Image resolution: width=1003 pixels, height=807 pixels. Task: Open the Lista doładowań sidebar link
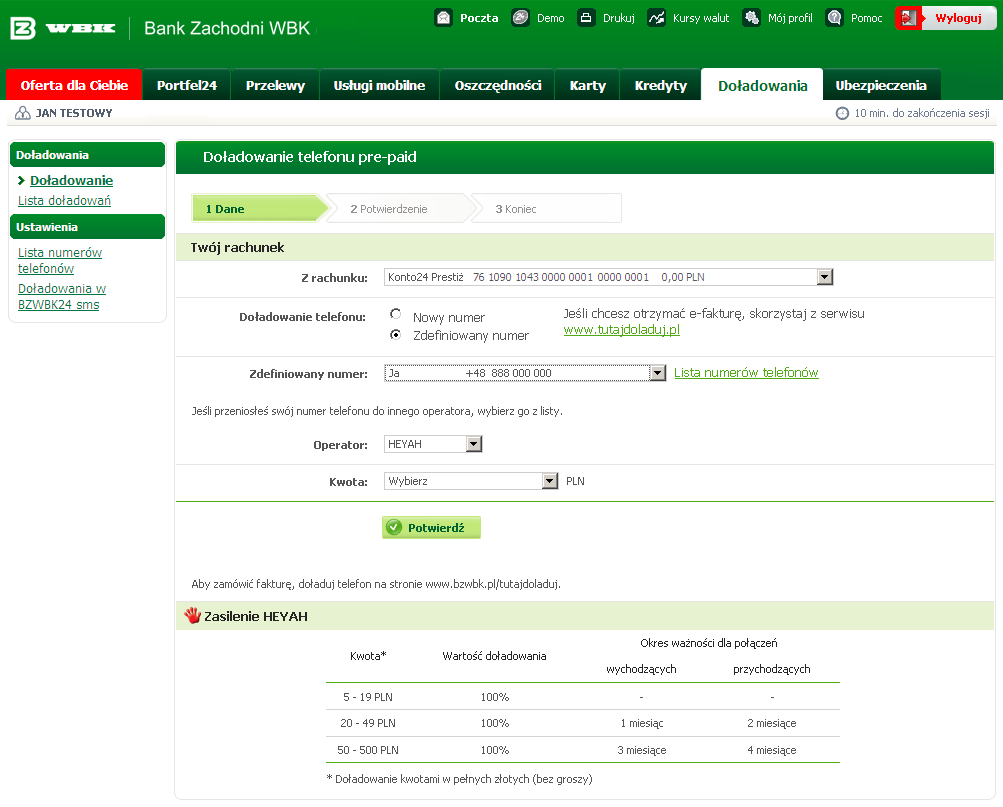click(x=64, y=201)
